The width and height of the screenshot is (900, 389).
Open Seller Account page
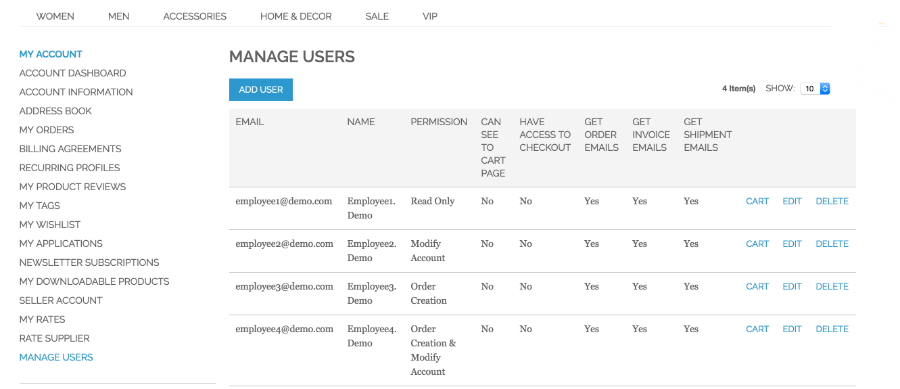(x=61, y=300)
